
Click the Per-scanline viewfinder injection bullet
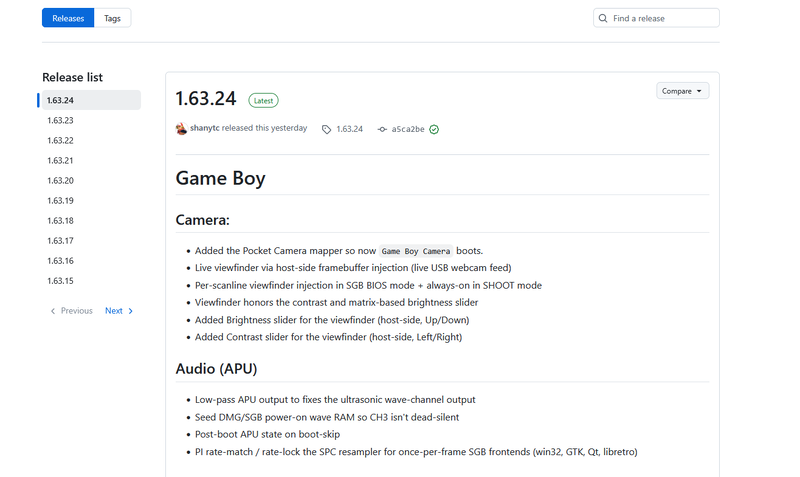[x=368, y=285]
